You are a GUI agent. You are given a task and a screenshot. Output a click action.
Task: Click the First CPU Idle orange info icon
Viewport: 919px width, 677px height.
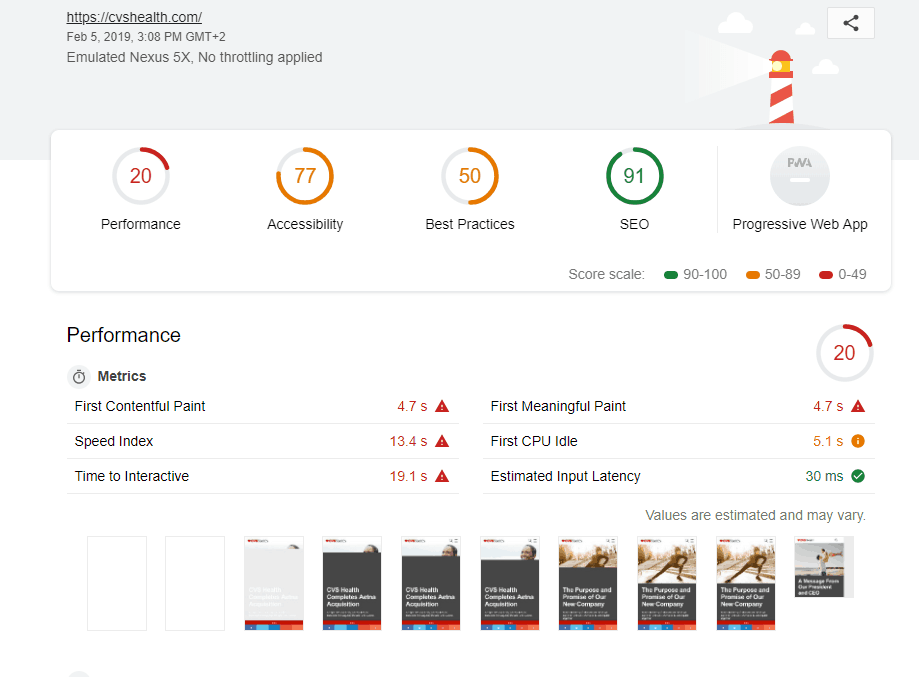click(x=857, y=441)
